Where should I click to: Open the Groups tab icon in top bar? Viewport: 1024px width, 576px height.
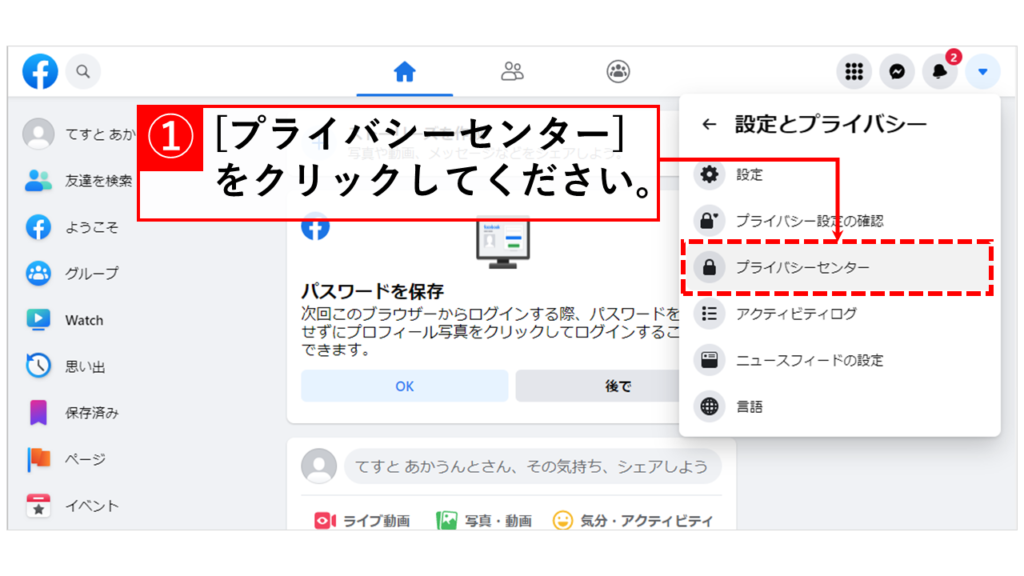coord(618,71)
